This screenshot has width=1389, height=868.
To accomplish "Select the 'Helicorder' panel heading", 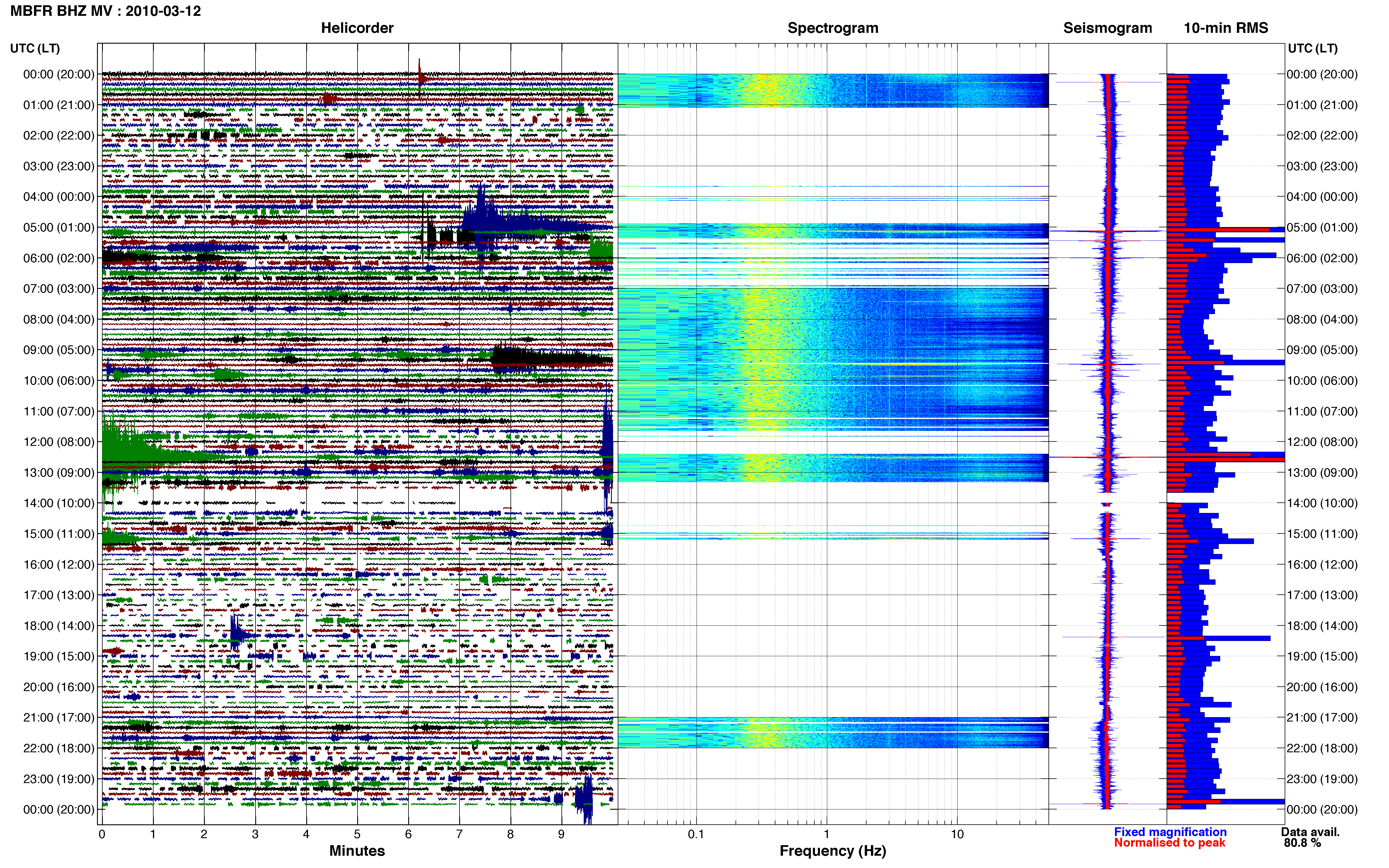I will coord(357,28).
